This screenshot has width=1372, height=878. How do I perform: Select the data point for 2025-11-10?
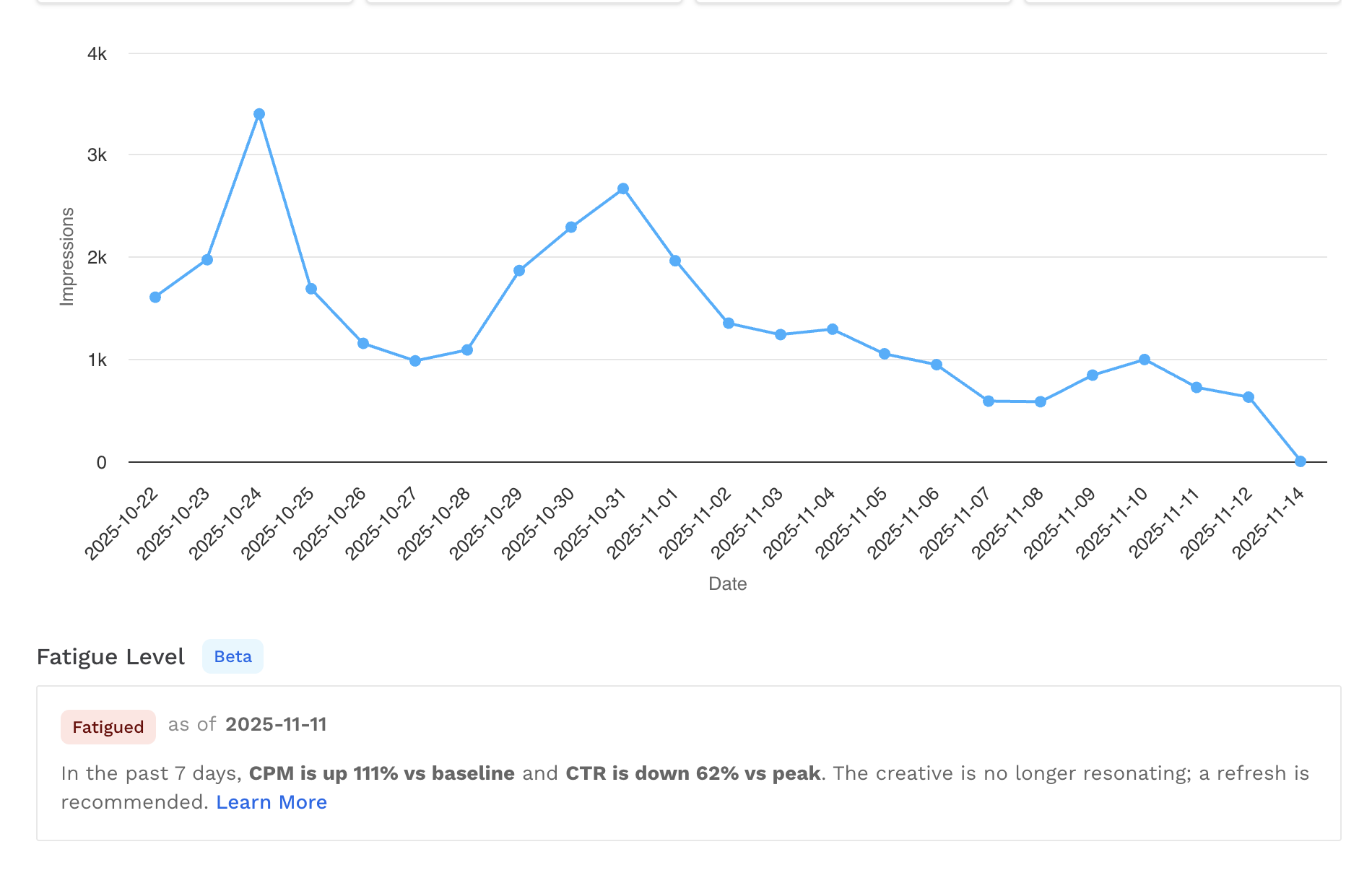(x=1144, y=358)
